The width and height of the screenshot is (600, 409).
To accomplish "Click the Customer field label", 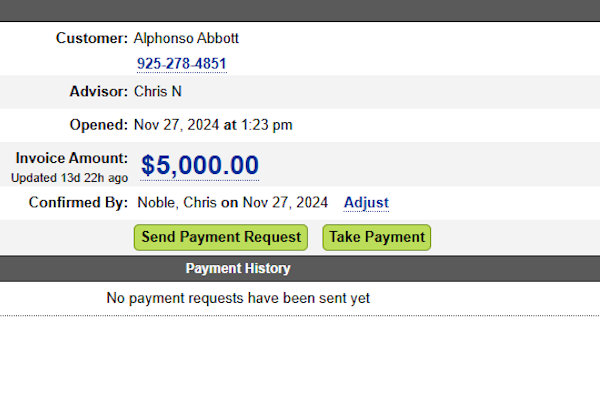I will coord(92,39).
